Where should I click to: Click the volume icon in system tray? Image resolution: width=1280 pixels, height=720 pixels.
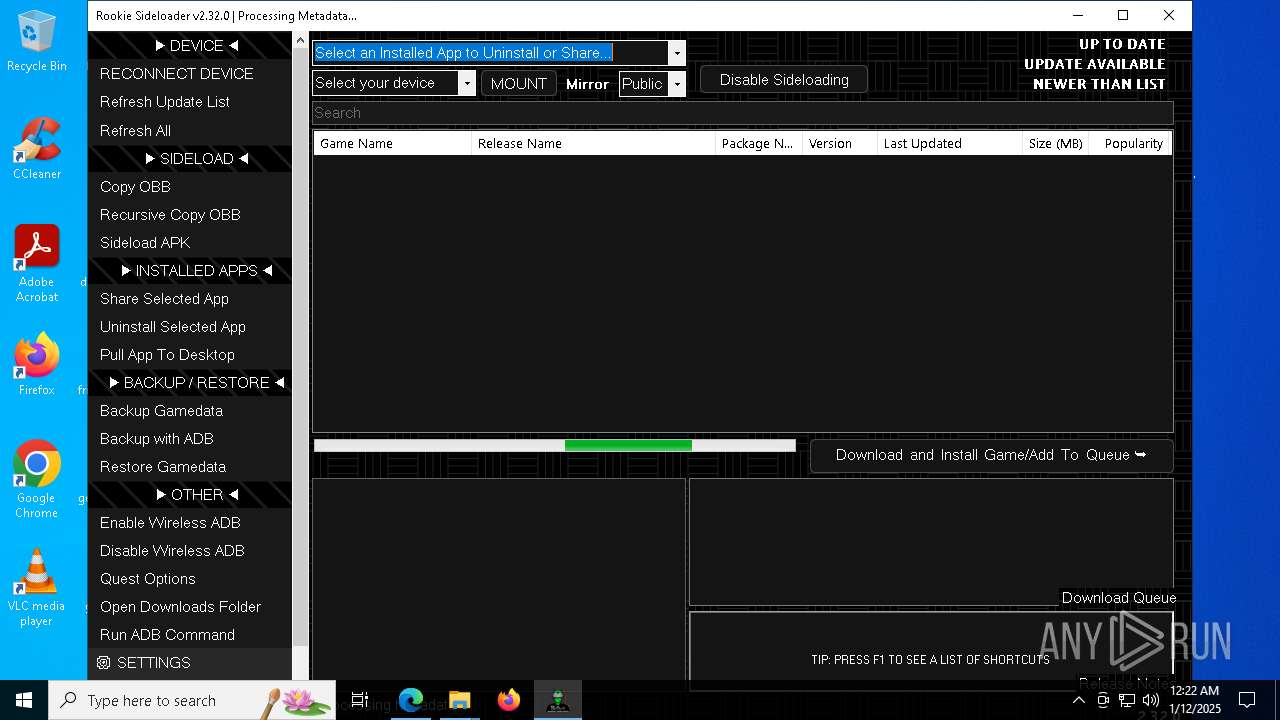click(x=1150, y=700)
